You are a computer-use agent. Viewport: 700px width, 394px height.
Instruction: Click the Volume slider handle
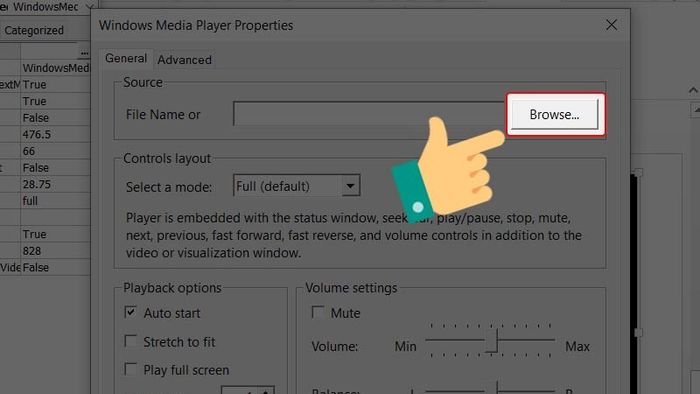[492, 340]
